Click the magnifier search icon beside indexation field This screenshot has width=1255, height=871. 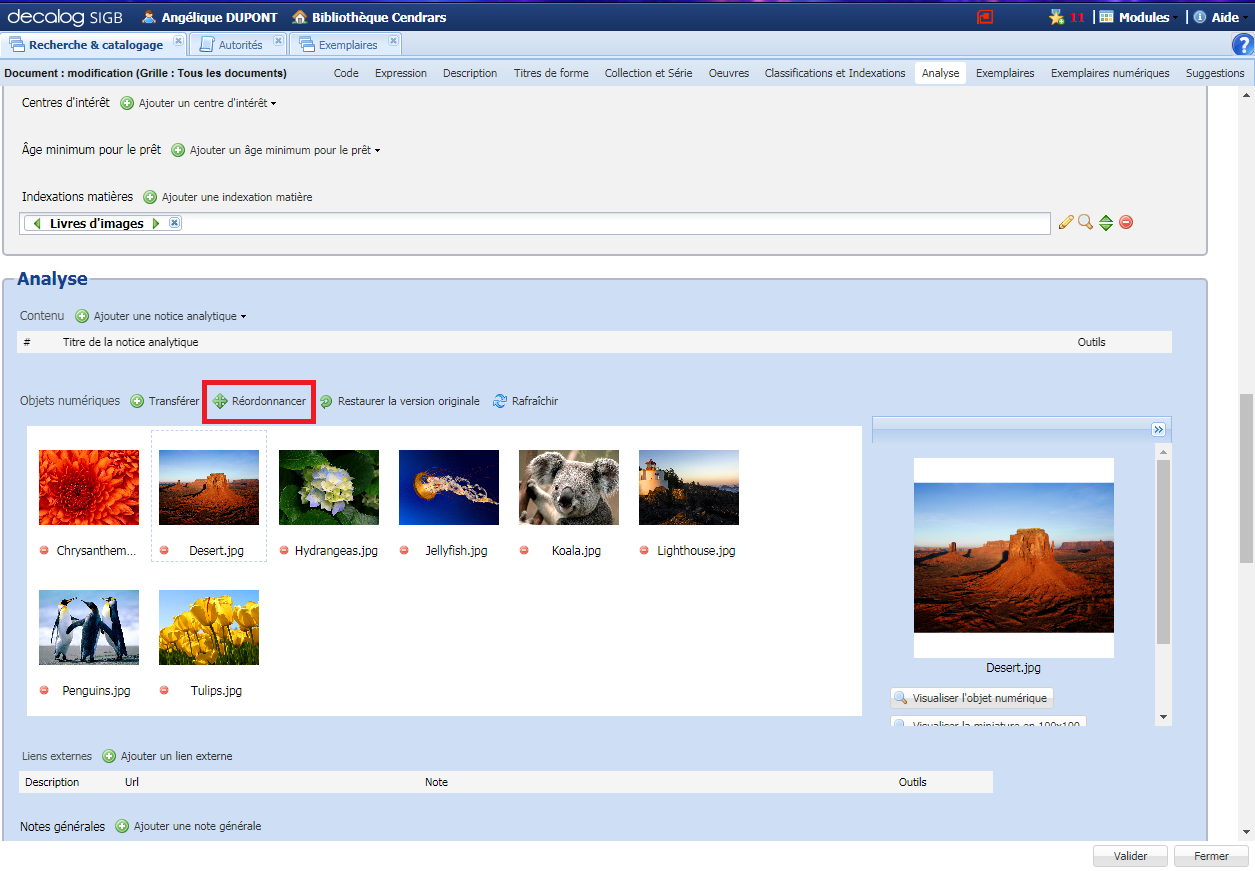click(x=1085, y=223)
